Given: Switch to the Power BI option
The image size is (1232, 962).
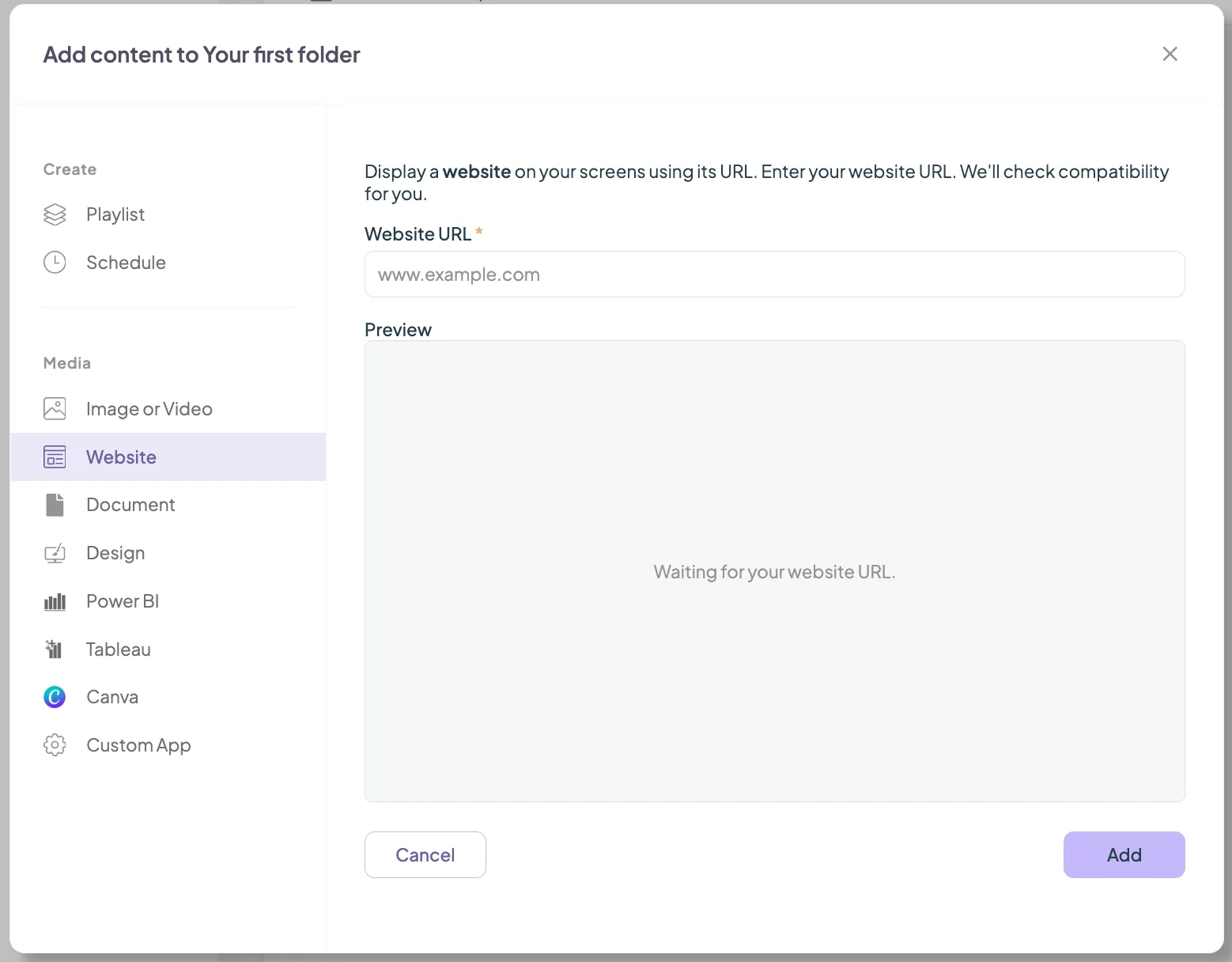Looking at the screenshot, I should 168,601.
